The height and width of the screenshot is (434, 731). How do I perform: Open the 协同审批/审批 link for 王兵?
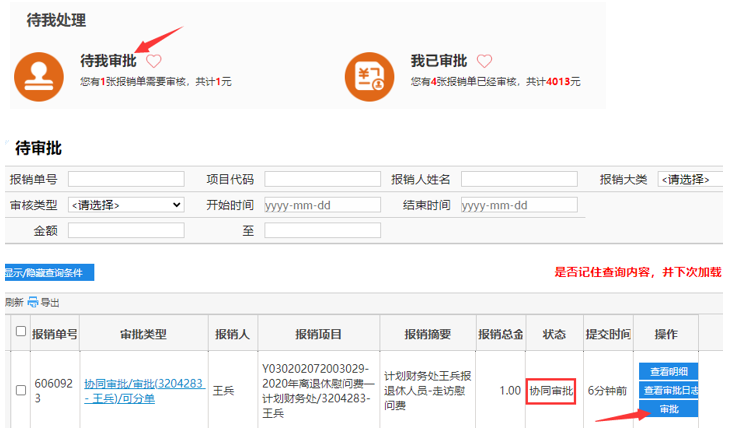pyautogui.click(x=144, y=390)
